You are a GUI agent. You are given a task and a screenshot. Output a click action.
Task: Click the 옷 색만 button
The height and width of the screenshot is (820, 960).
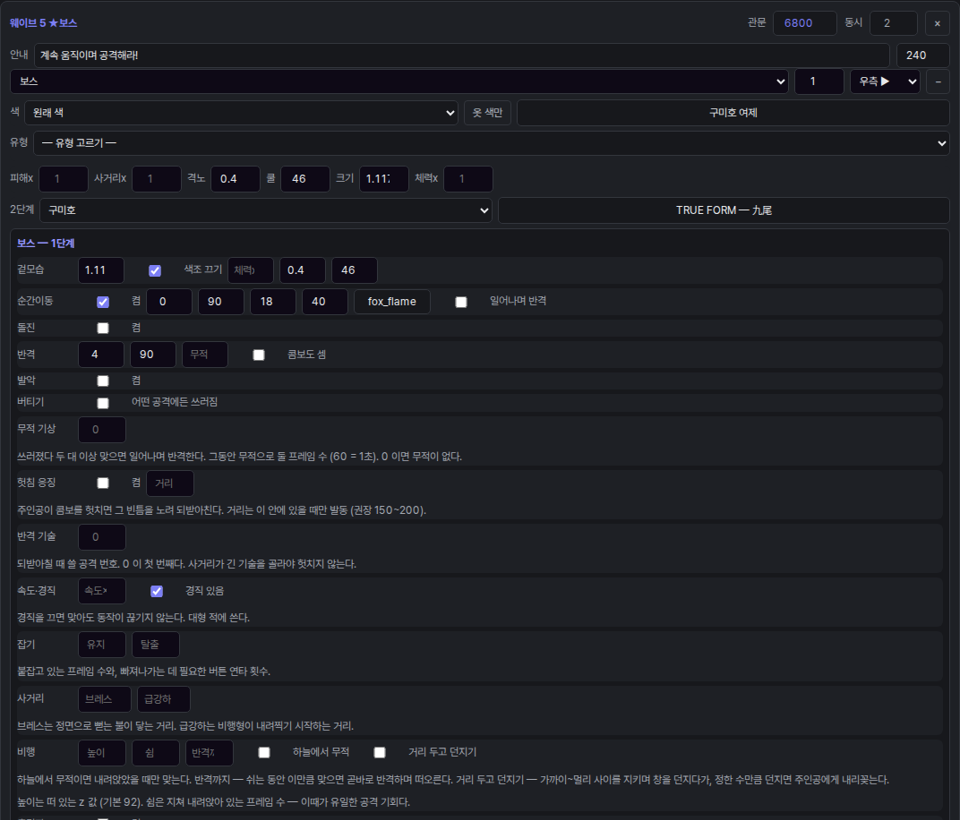[x=487, y=113]
